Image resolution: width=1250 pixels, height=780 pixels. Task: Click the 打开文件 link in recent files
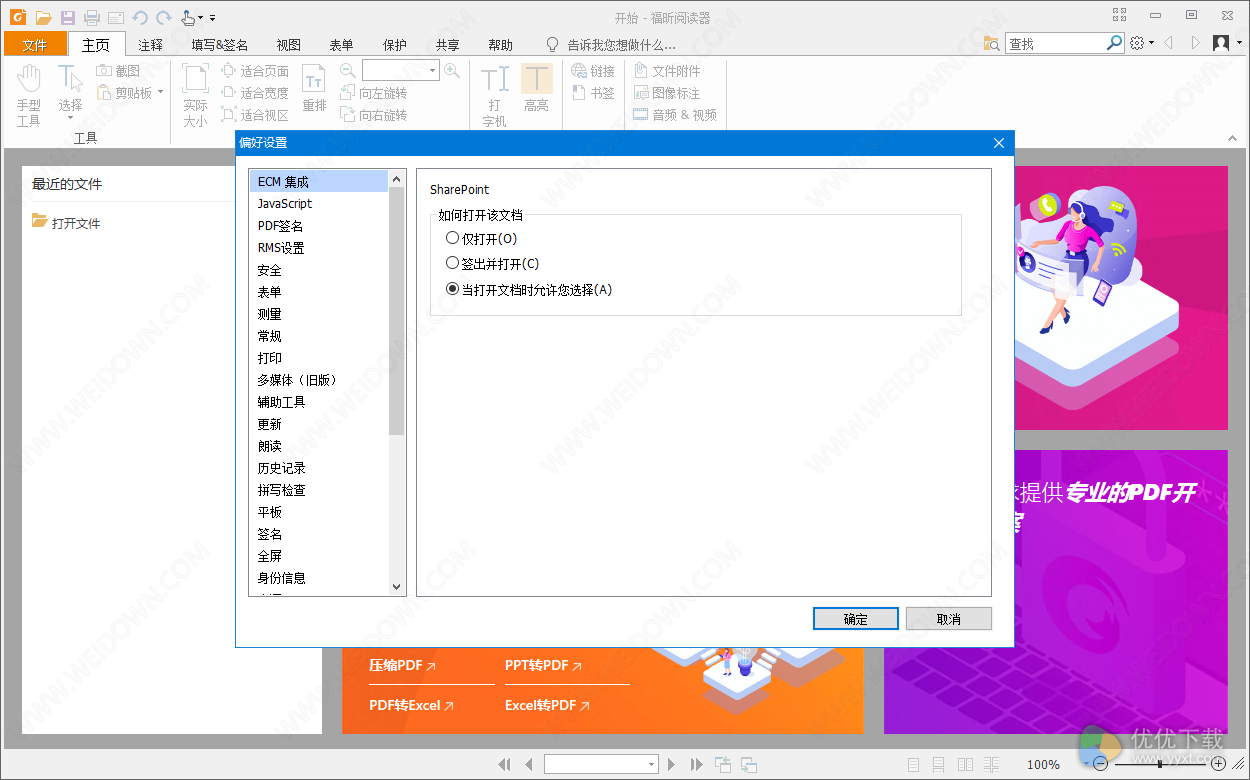(67, 222)
